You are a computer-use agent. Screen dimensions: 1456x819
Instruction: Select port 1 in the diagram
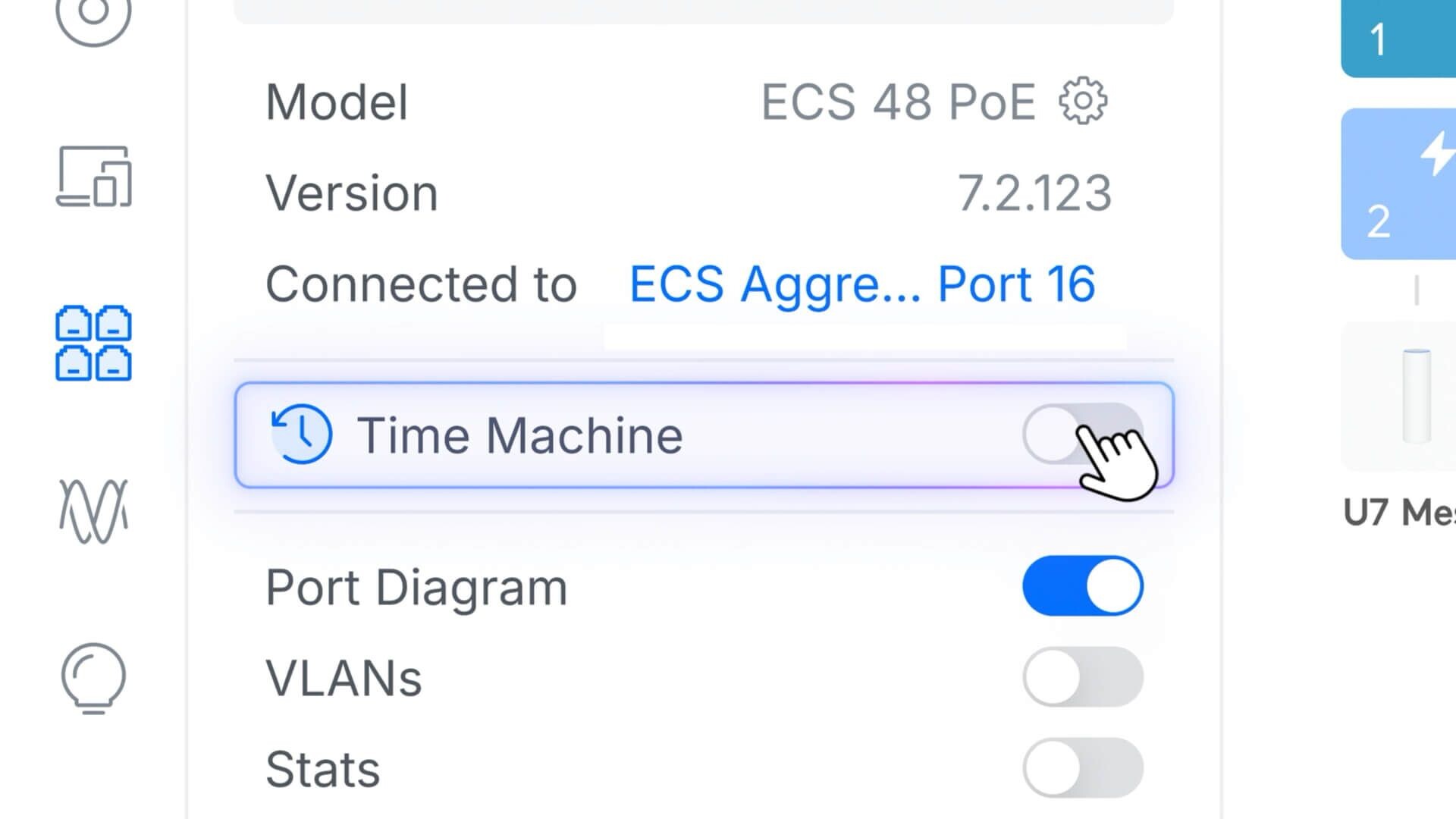[x=1398, y=38]
